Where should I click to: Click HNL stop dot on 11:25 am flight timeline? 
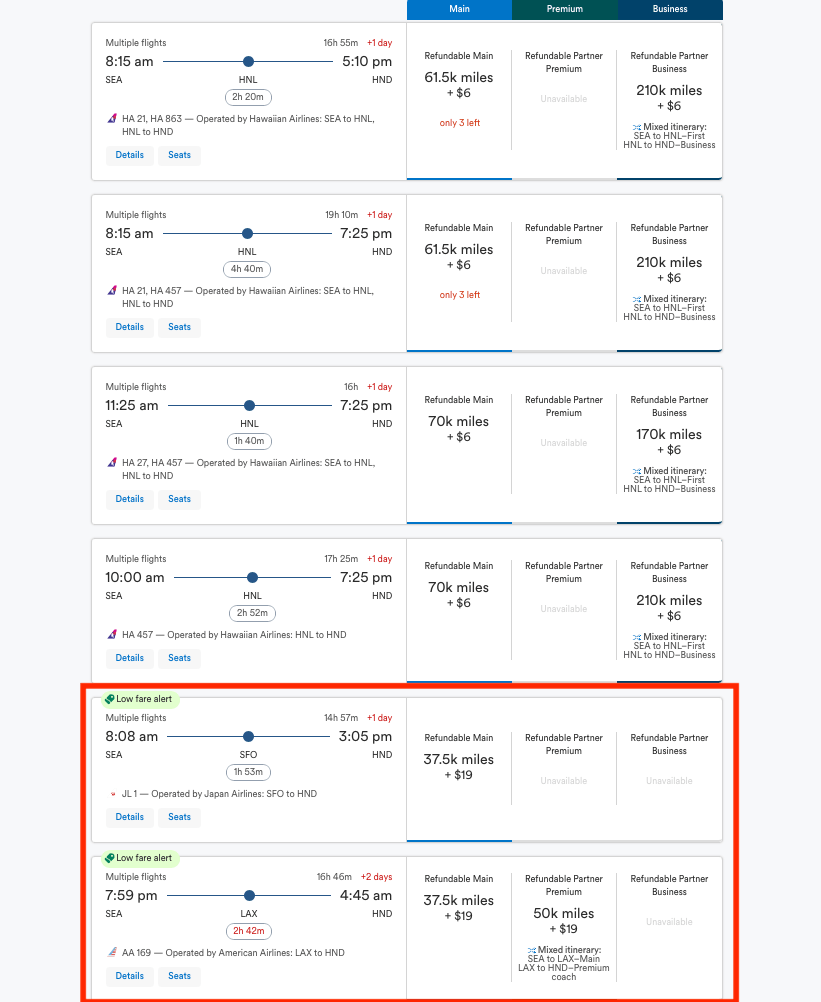pos(249,406)
